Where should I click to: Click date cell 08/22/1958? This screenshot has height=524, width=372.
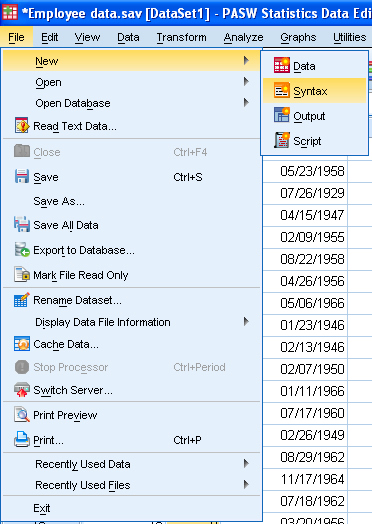click(305, 259)
